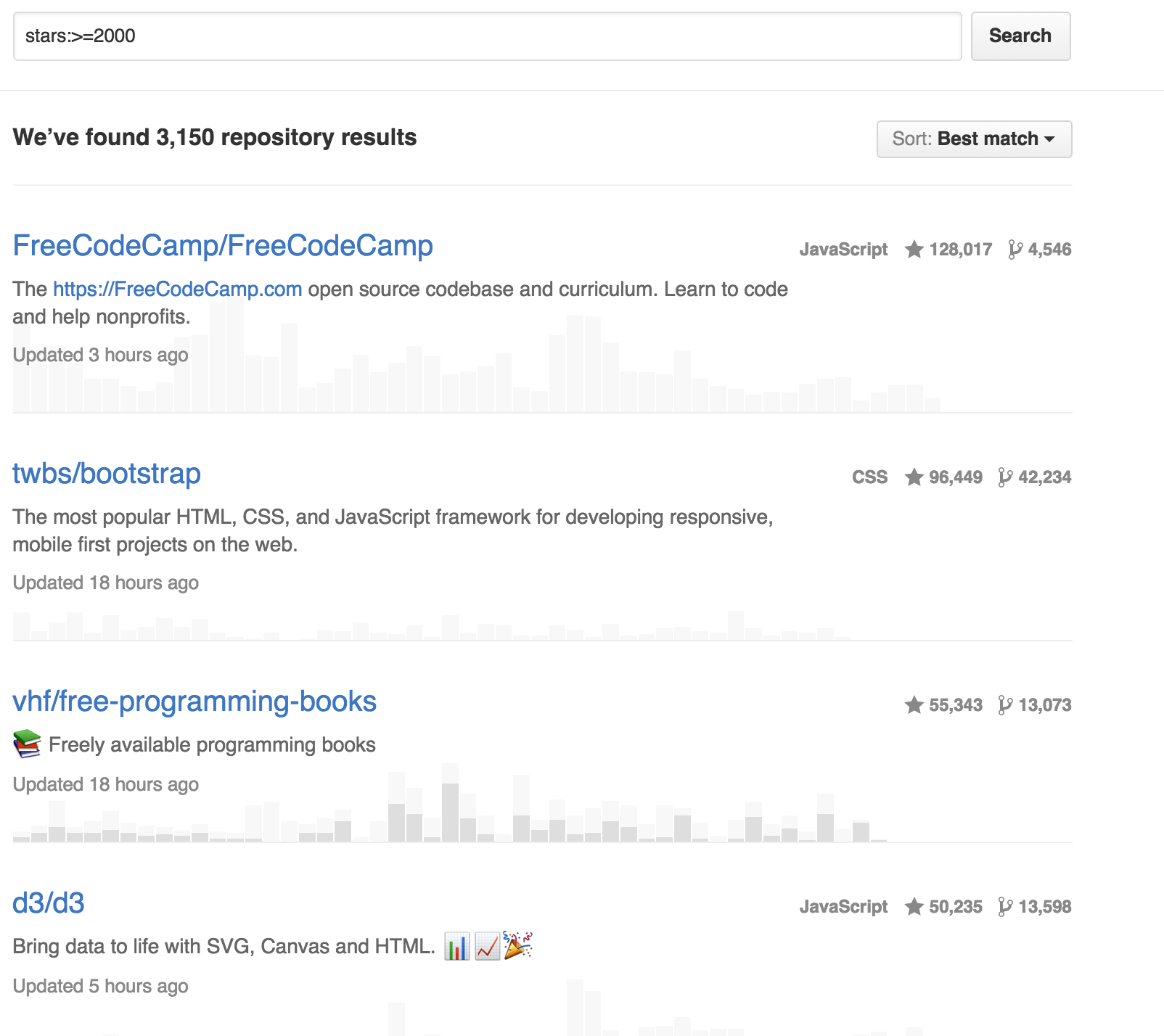Click the 13,073 forks count
1164x1036 pixels.
pos(1045,705)
